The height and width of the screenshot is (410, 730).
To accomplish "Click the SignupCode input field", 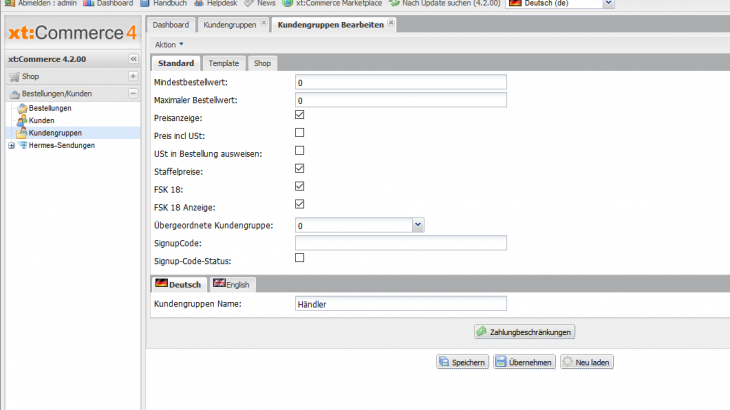I will pos(401,243).
